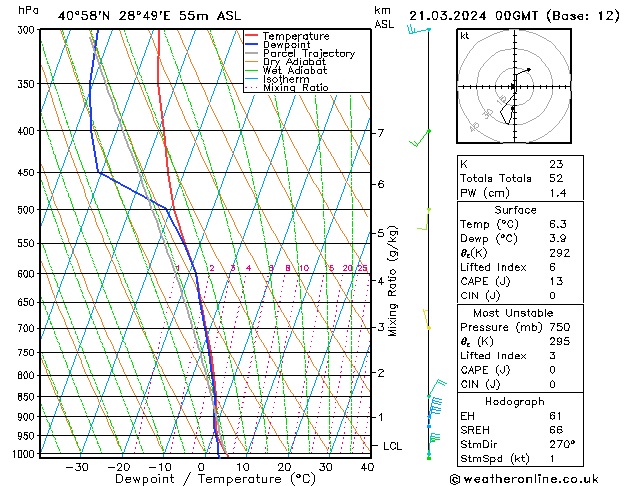Screen dimensions: 629x486
Task: Click the -30 temperature axis tick label
Action: [77, 467]
